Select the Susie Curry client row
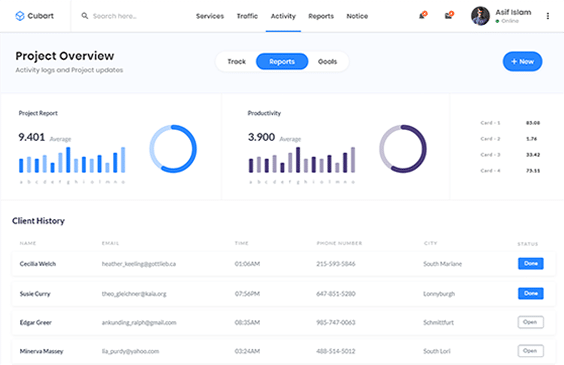 (x=283, y=294)
